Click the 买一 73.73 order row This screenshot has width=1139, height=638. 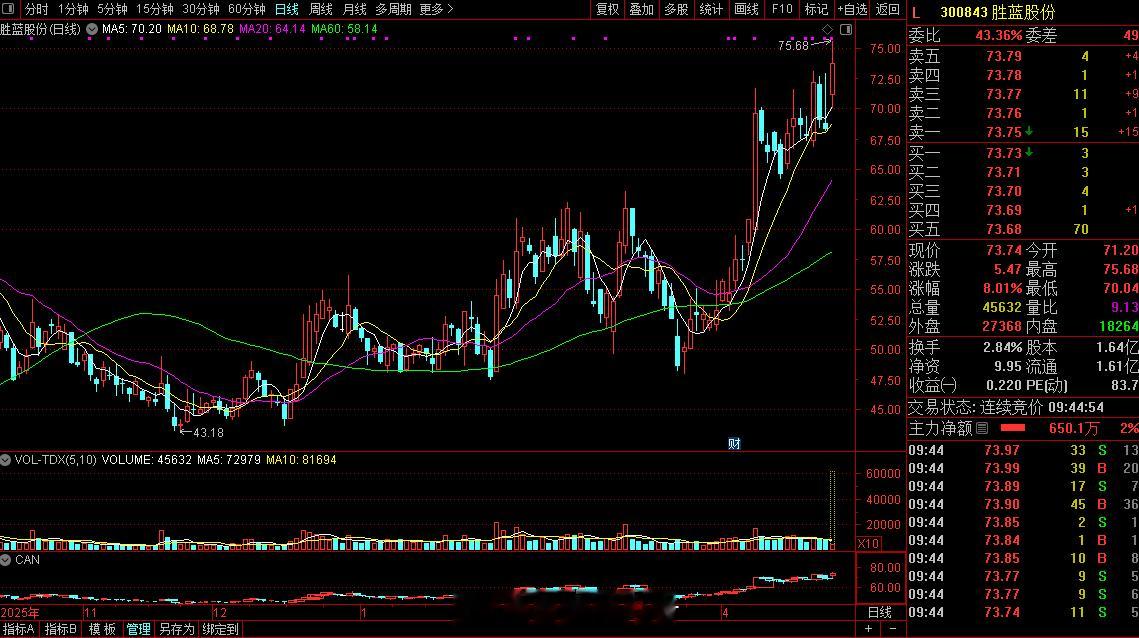(1023, 153)
